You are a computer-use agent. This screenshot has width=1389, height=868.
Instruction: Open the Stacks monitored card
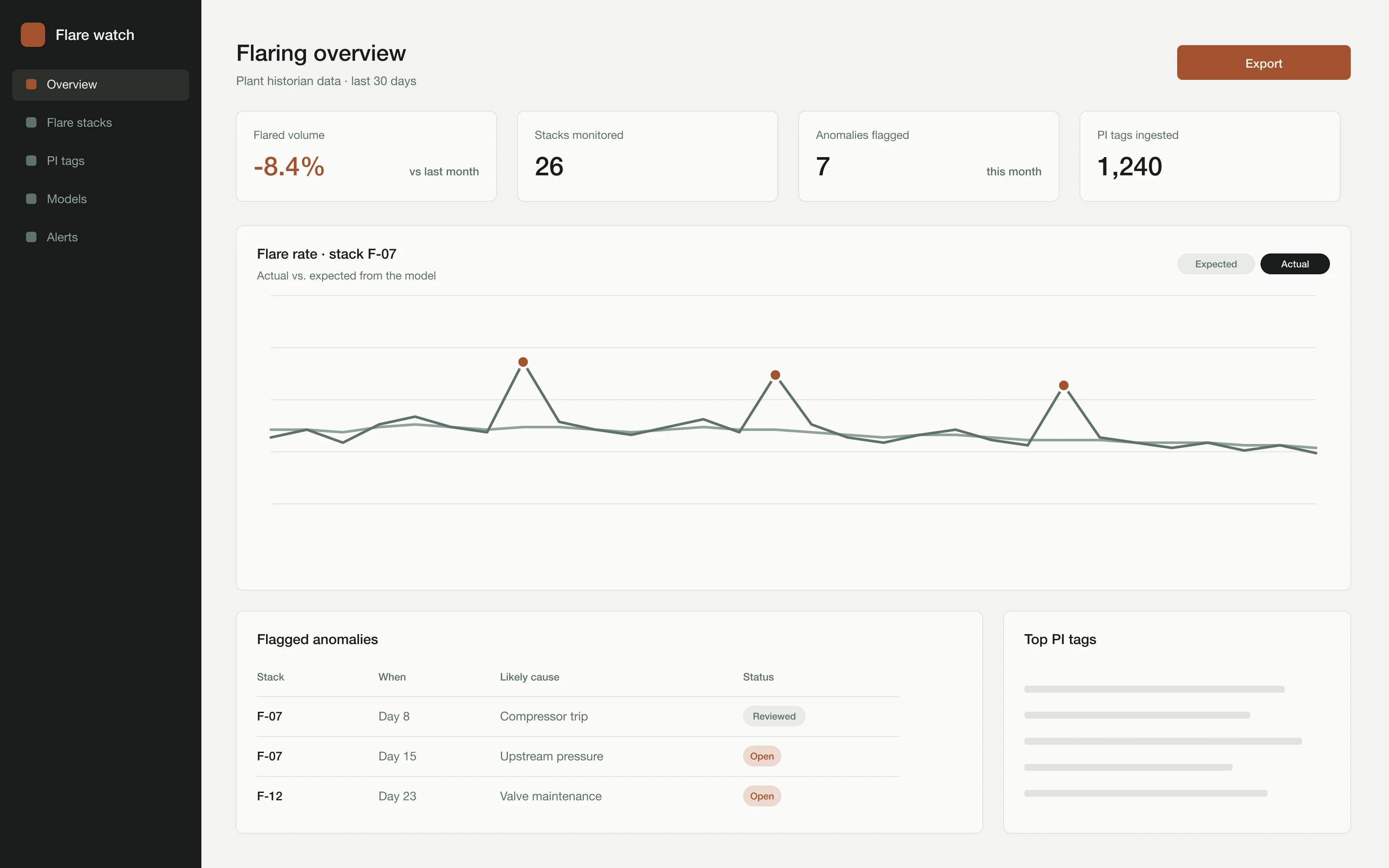point(648,156)
